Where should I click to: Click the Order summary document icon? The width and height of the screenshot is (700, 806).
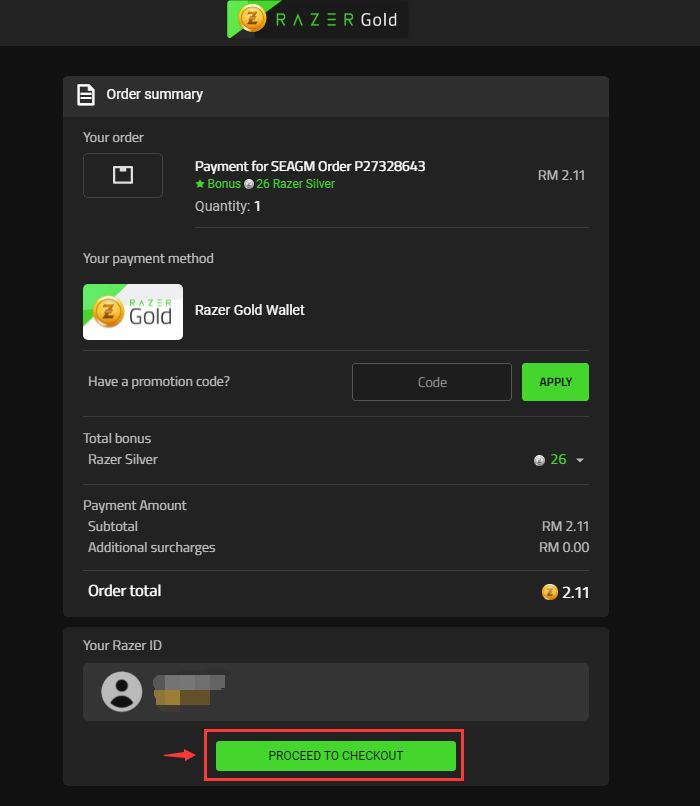(x=86, y=95)
